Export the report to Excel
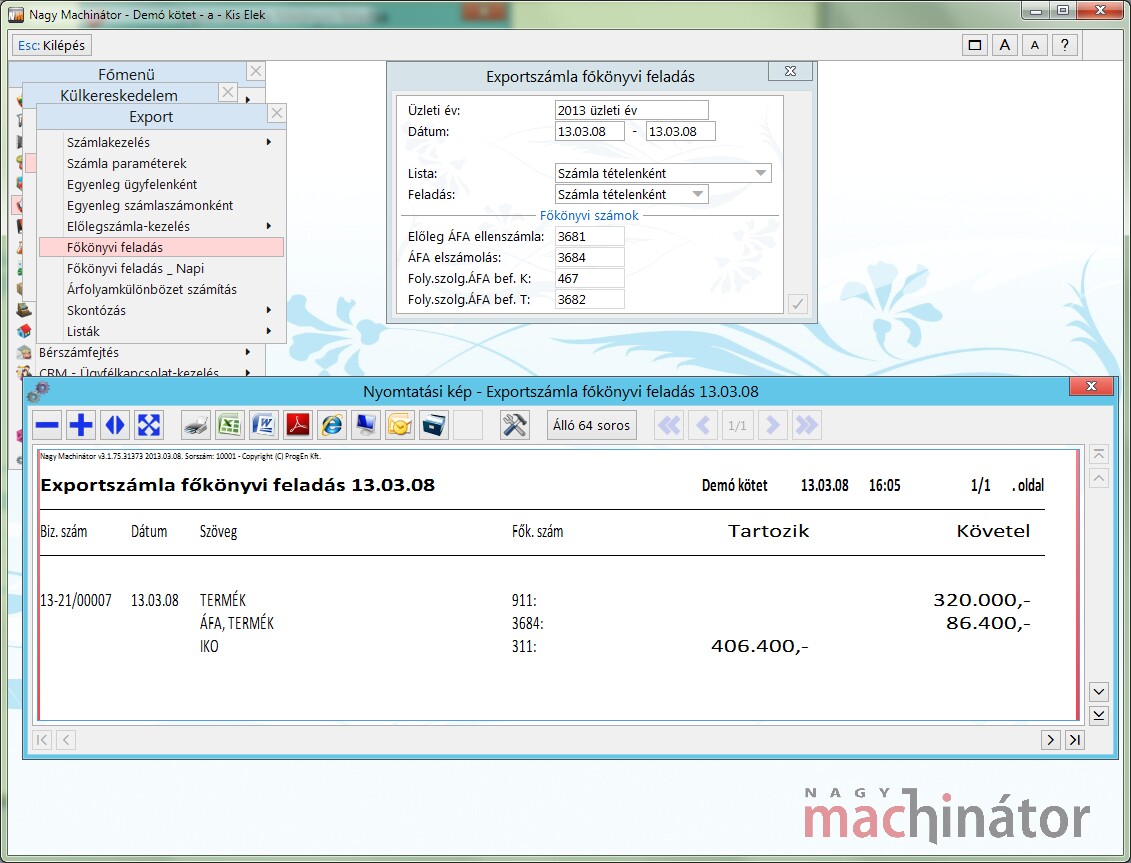Image resolution: width=1131 pixels, height=863 pixels. [231, 425]
